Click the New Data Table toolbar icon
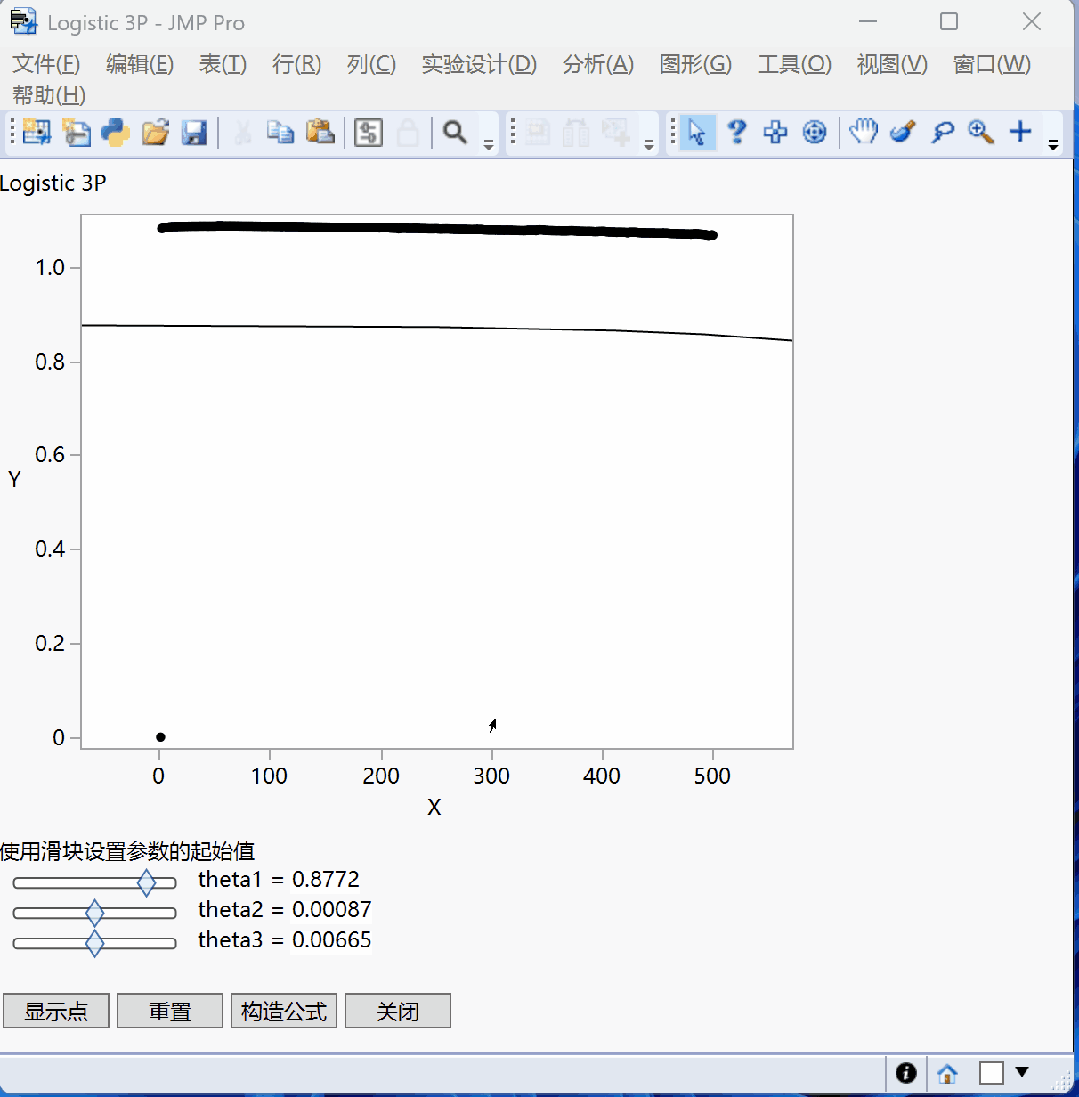1079x1097 pixels. click(36, 132)
